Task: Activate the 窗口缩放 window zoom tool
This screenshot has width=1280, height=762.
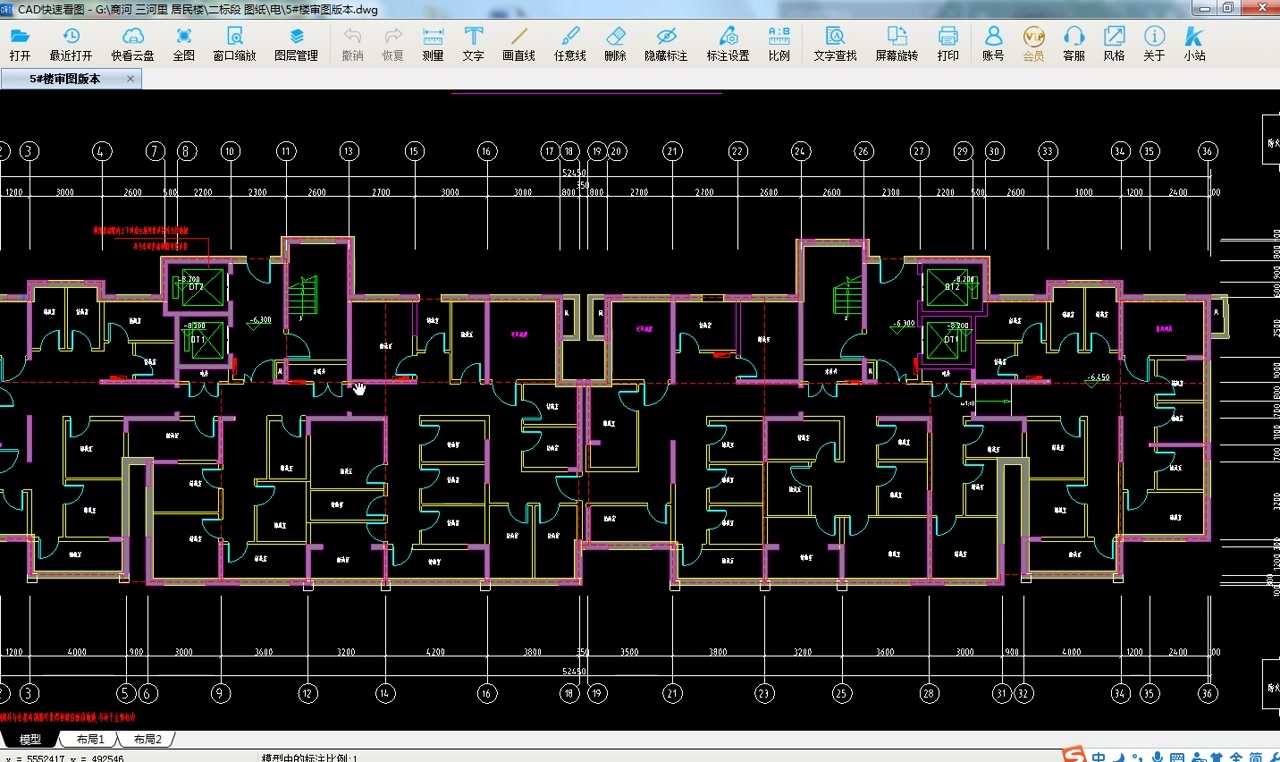Action: tap(234, 44)
